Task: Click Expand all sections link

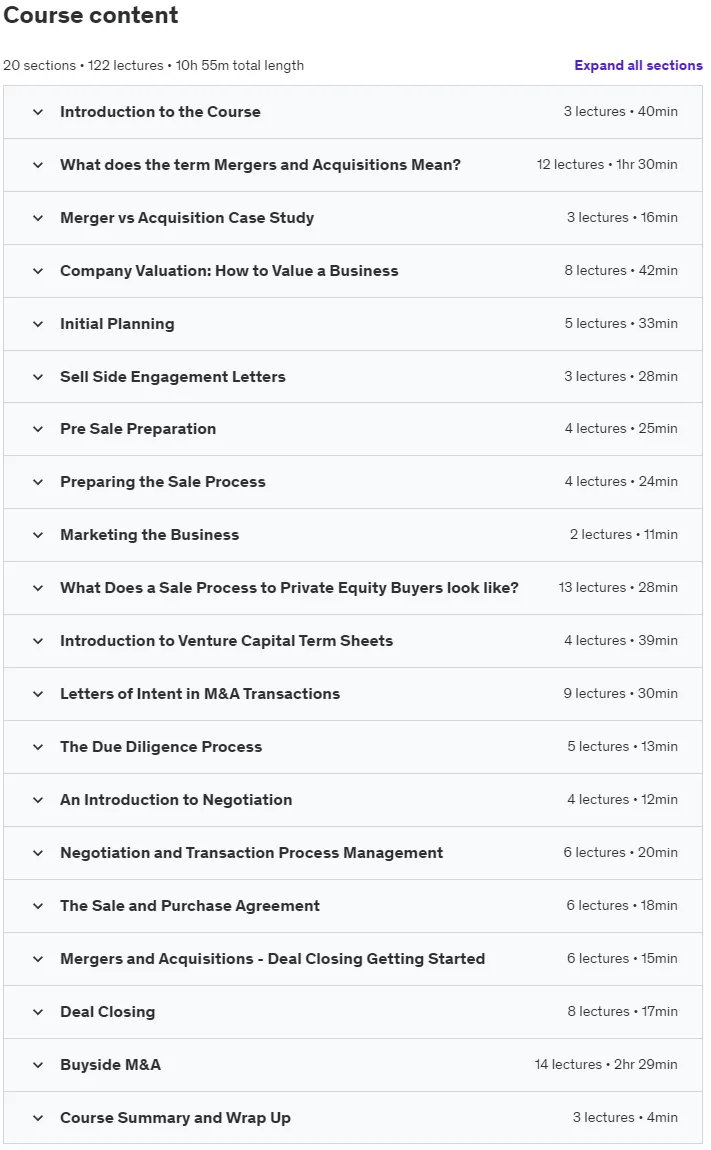Action: pyautogui.click(x=638, y=65)
